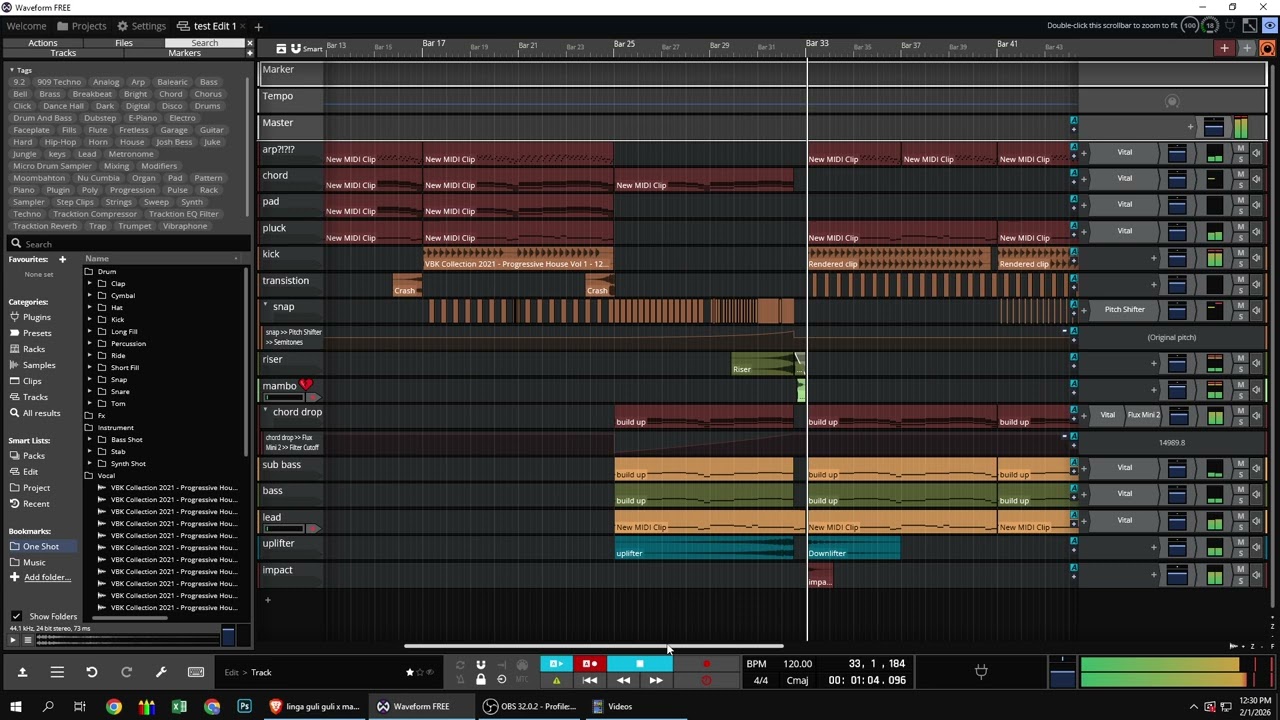1280x720 pixels.
Task: Click the plus icon next to Favourites
Action: [x=62, y=259]
